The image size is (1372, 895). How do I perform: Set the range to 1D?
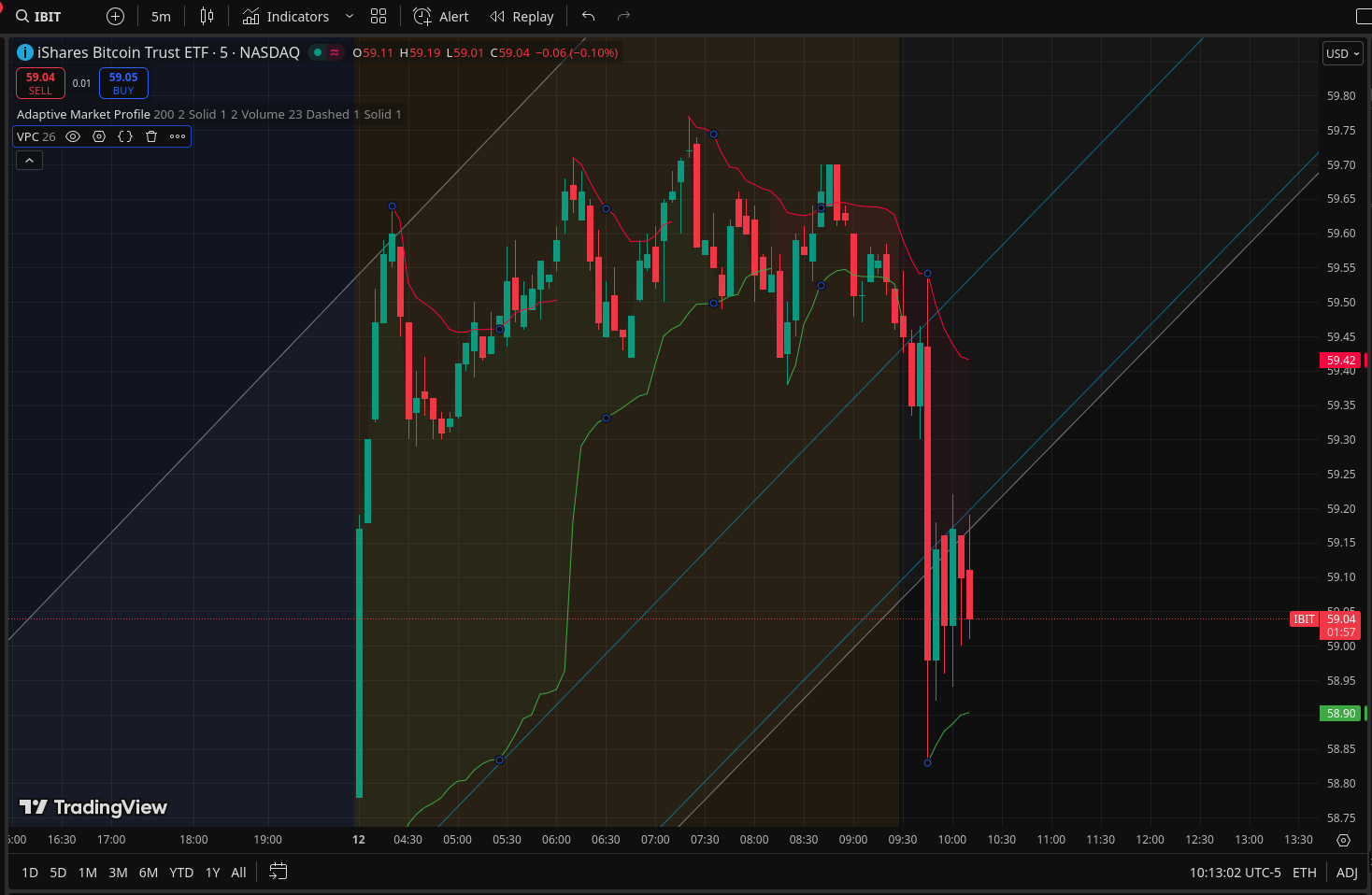coord(30,873)
